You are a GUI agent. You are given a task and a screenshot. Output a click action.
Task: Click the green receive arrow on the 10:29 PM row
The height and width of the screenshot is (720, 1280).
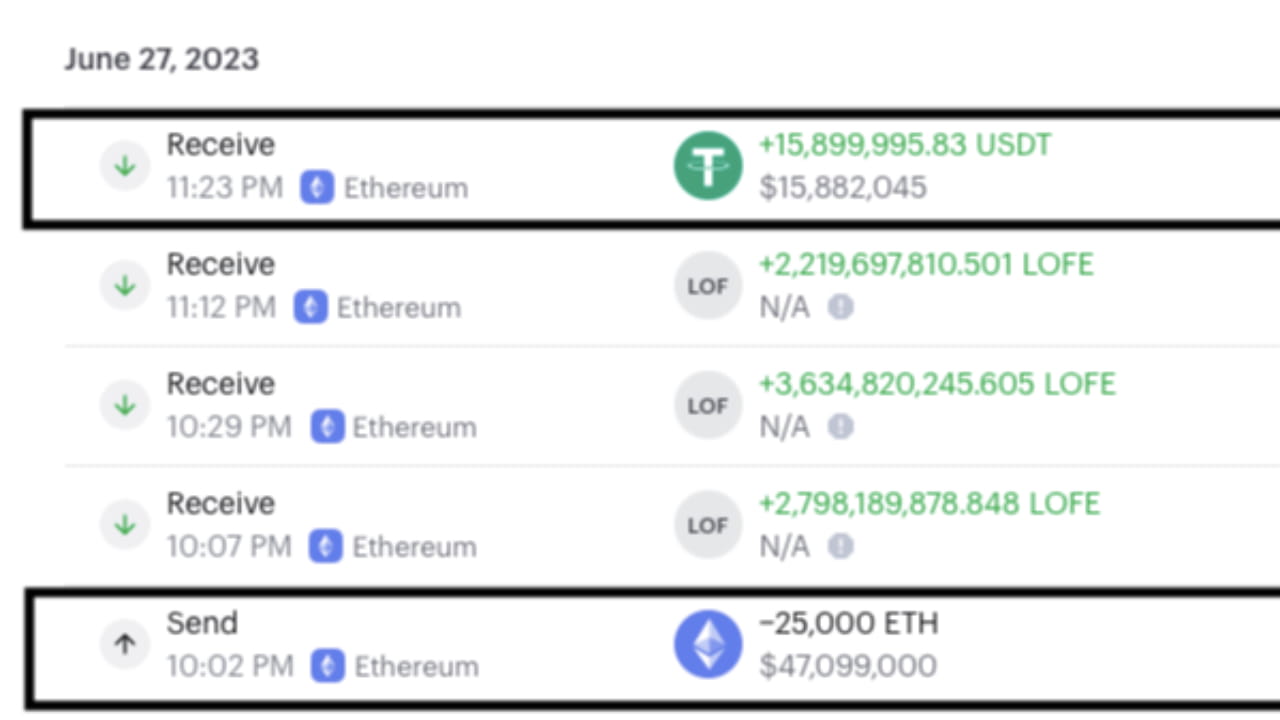pyautogui.click(x=125, y=405)
